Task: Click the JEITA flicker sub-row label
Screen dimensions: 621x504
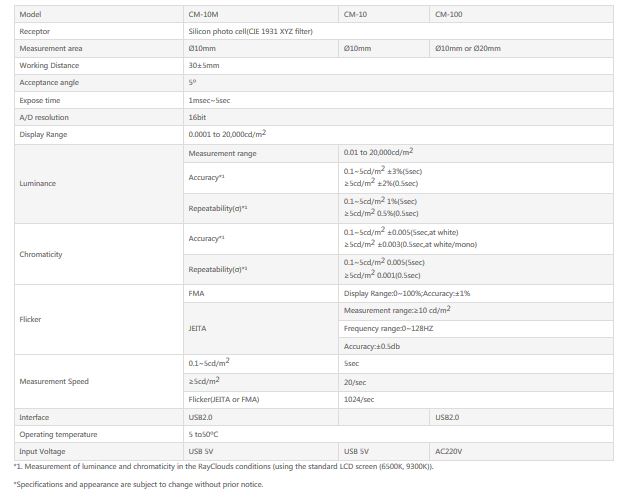Action: [197, 328]
